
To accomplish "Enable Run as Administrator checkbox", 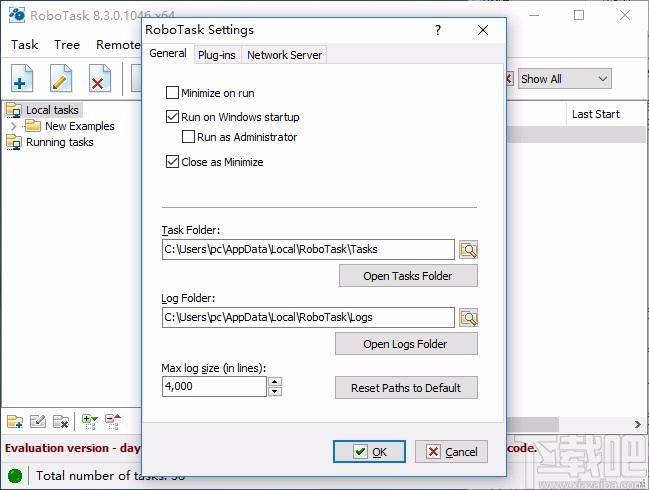I will coord(188,137).
